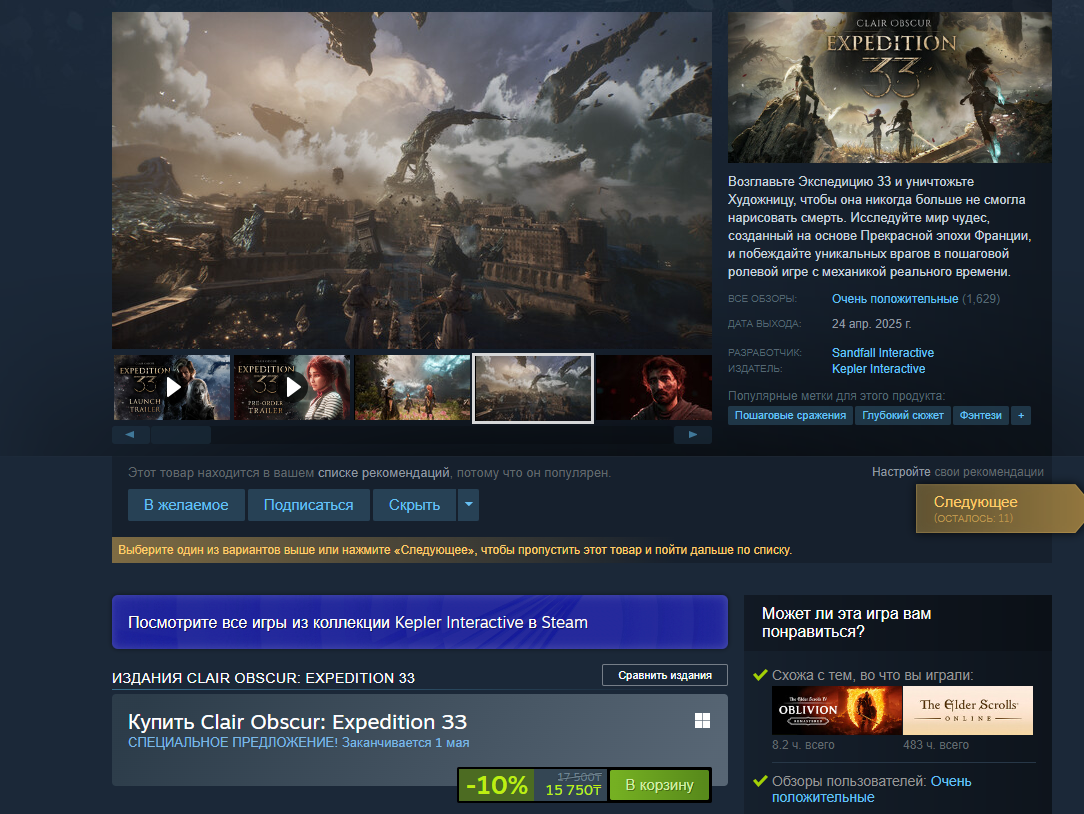Open the large floating city screenshot
1084x814 pixels.
click(x=412, y=180)
